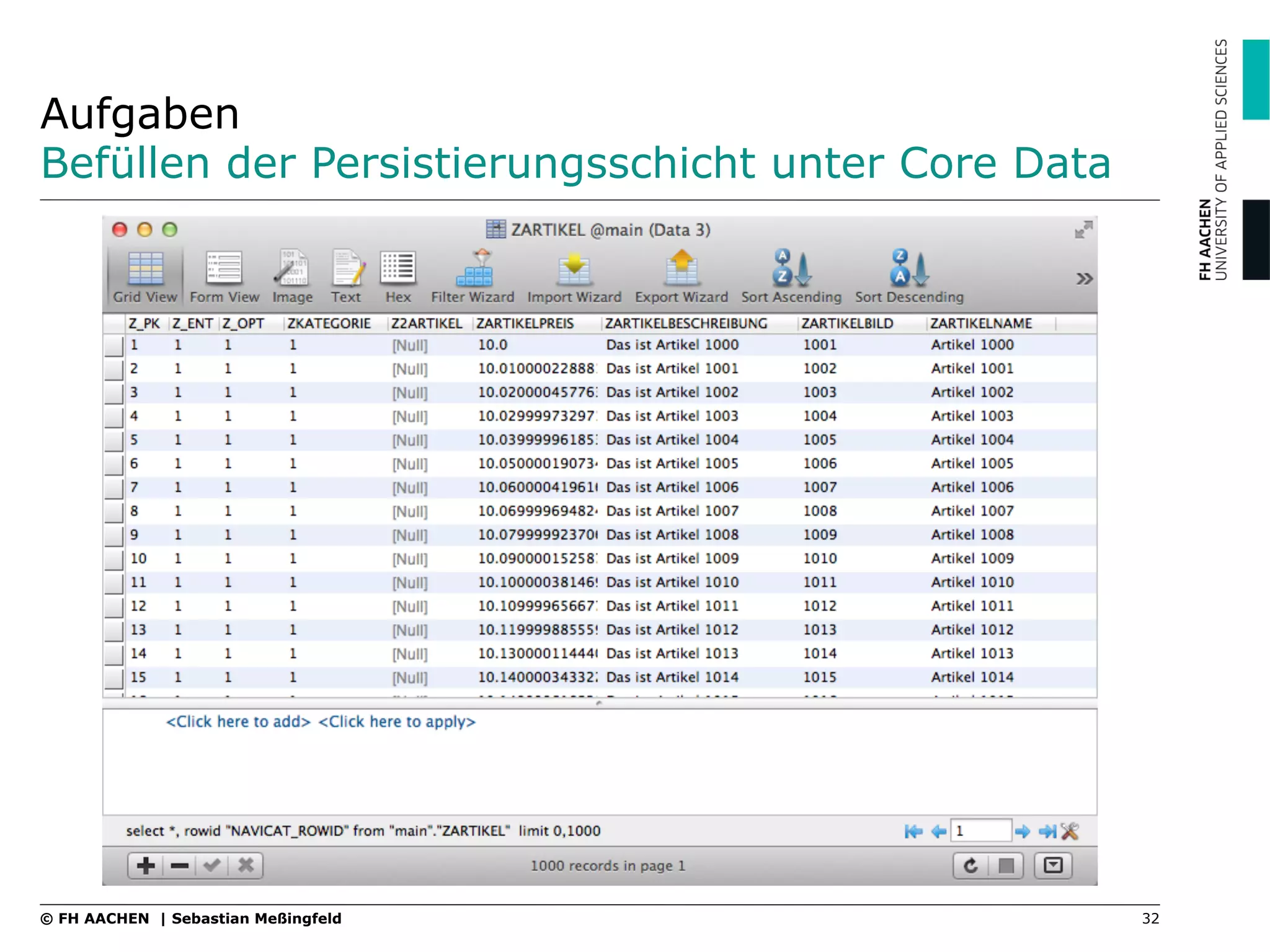Viewport: 1270px width, 952px height.
Task: Expand toolbar overflow chevron
Action: tap(1084, 279)
